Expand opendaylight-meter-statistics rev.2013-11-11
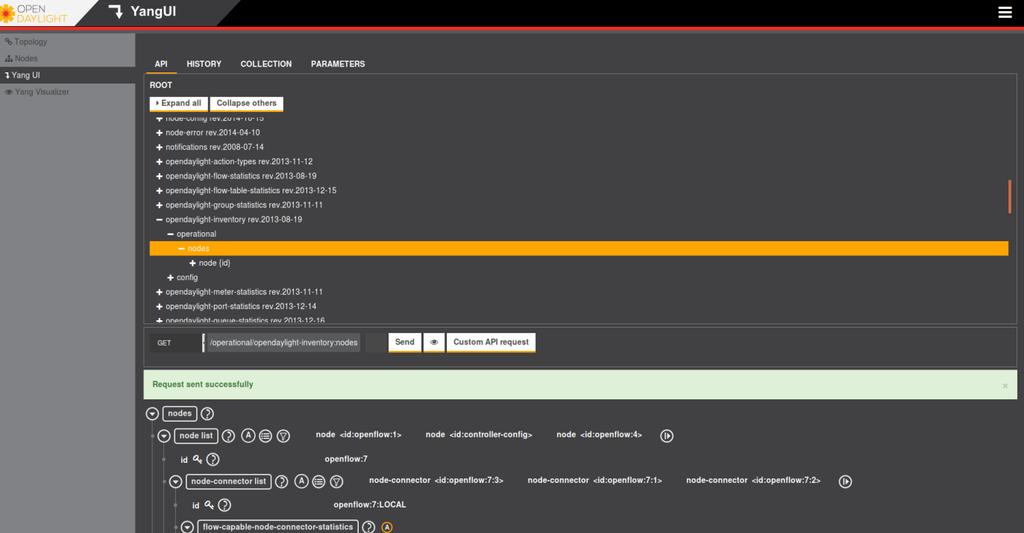This screenshot has width=1024, height=533. [x=159, y=292]
